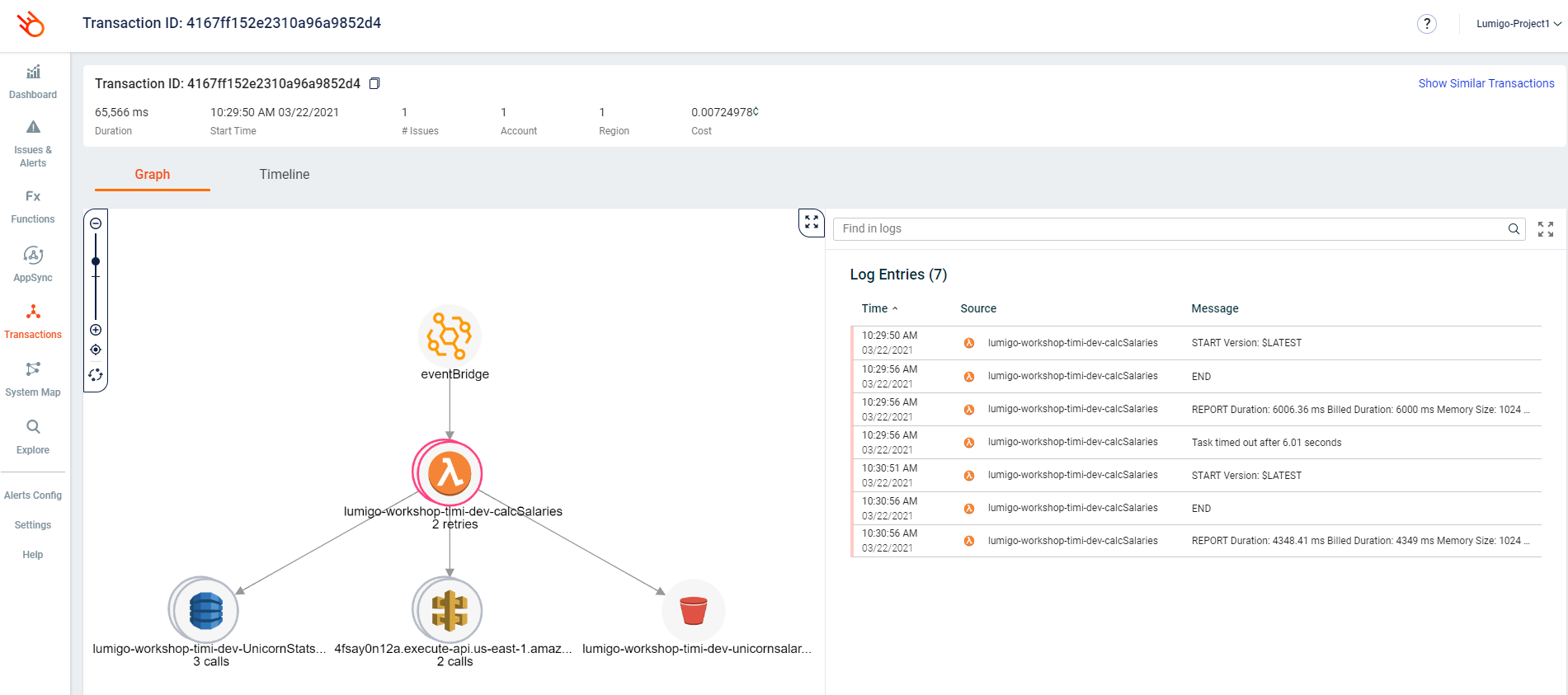This screenshot has height=695, width=1568.
Task: Click the '2 calls' label under execute-api
Action: pos(454,662)
